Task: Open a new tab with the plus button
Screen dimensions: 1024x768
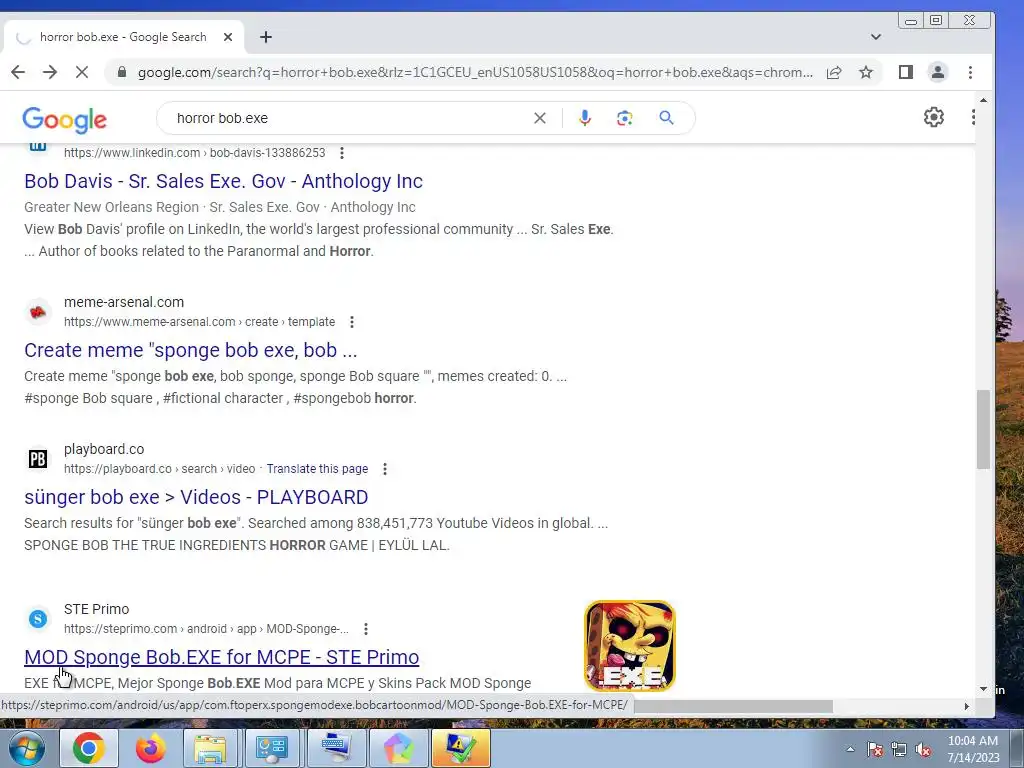Action: (266, 37)
